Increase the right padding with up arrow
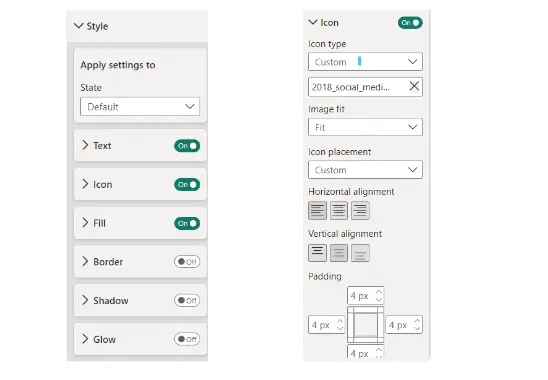 coord(417,321)
